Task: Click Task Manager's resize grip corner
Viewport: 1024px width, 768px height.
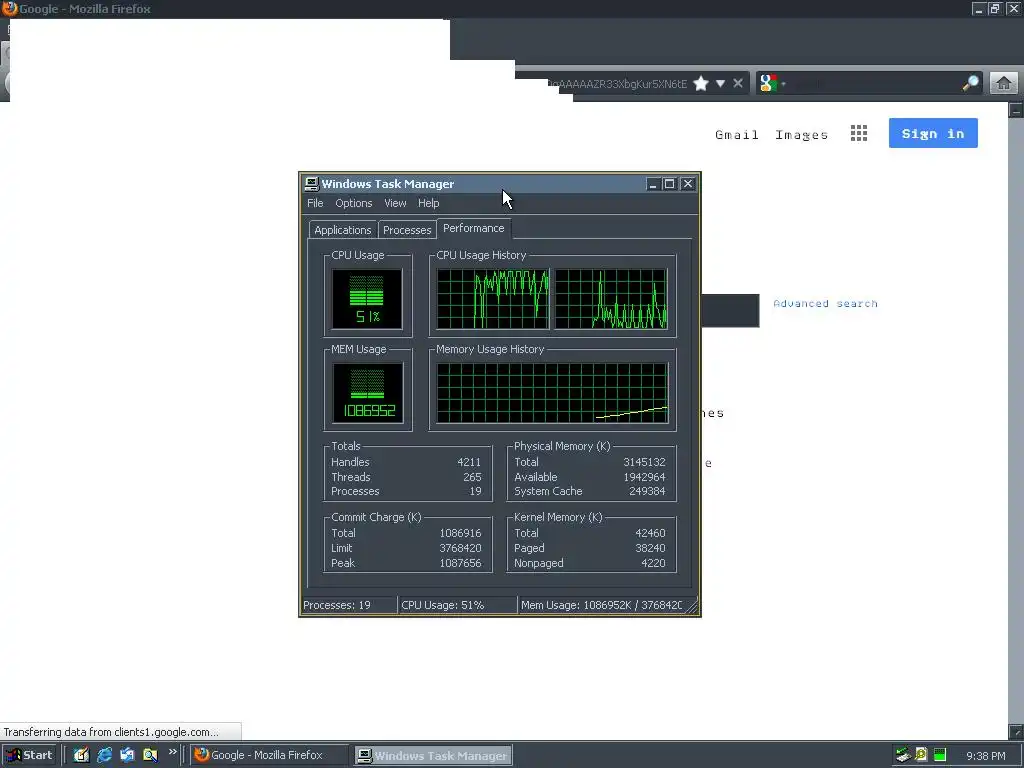Action: (x=692, y=607)
